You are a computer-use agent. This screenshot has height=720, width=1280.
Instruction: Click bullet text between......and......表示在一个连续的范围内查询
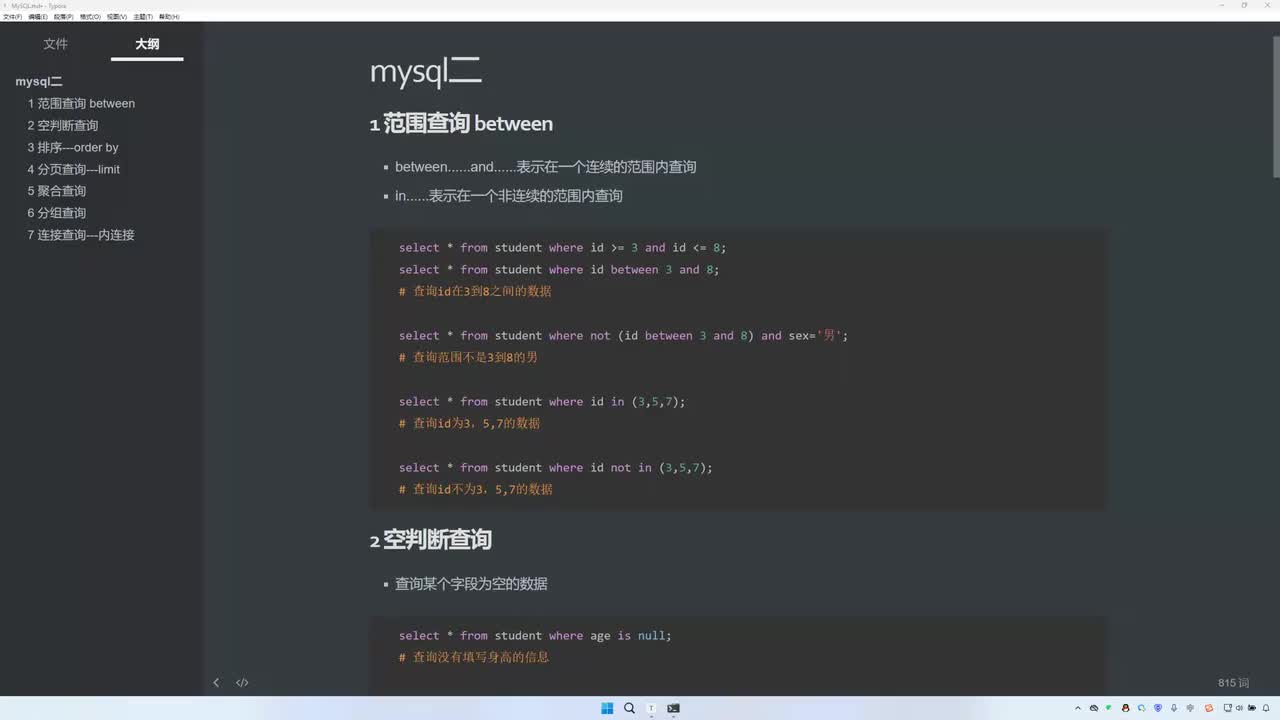click(x=545, y=167)
